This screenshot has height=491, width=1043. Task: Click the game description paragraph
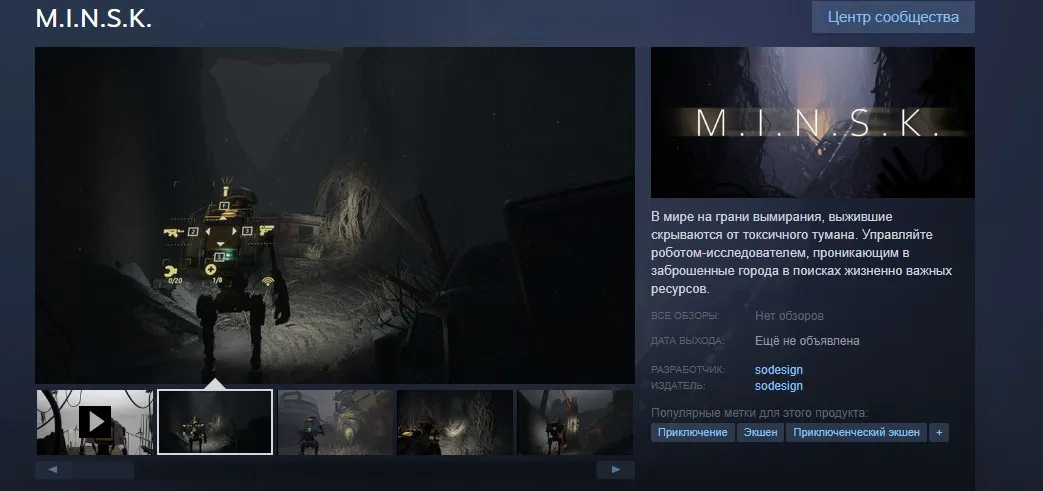(x=802, y=253)
